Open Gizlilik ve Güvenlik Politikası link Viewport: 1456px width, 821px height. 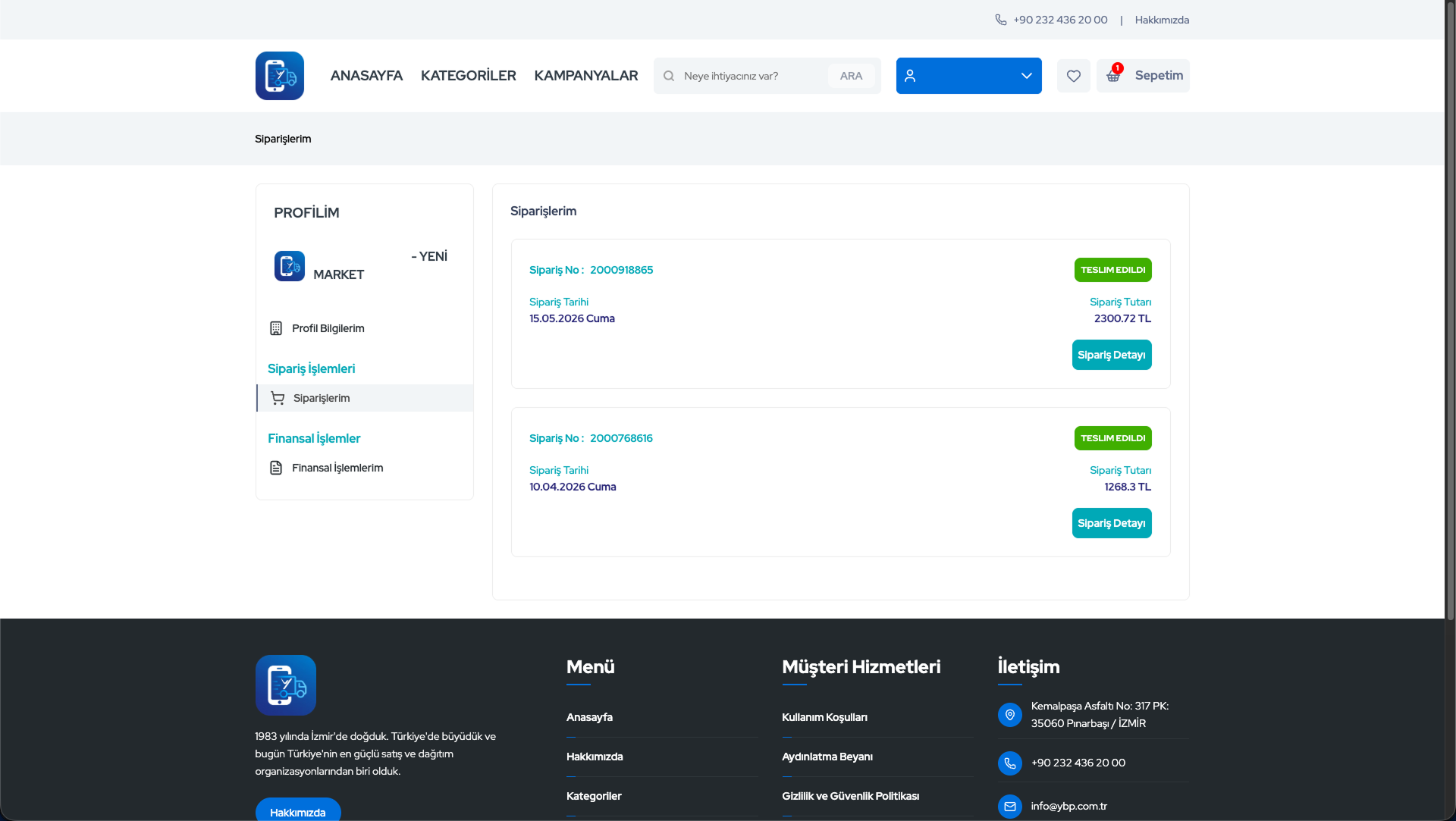tap(850, 796)
